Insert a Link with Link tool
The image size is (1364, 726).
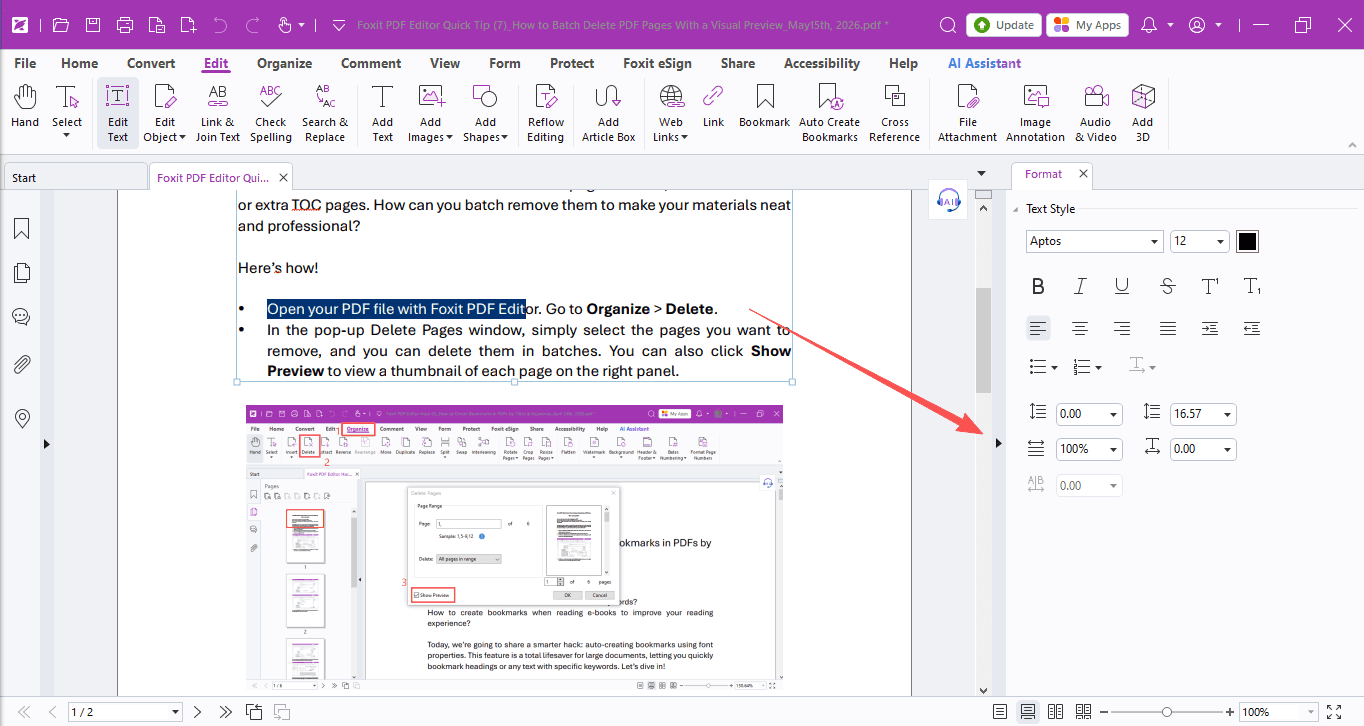pos(713,107)
